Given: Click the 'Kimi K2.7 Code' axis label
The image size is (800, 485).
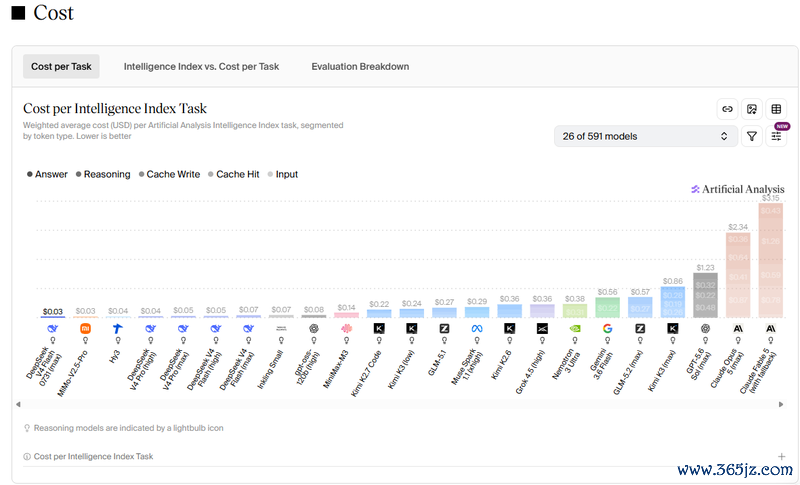Looking at the screenshot, I should (366, 373).
